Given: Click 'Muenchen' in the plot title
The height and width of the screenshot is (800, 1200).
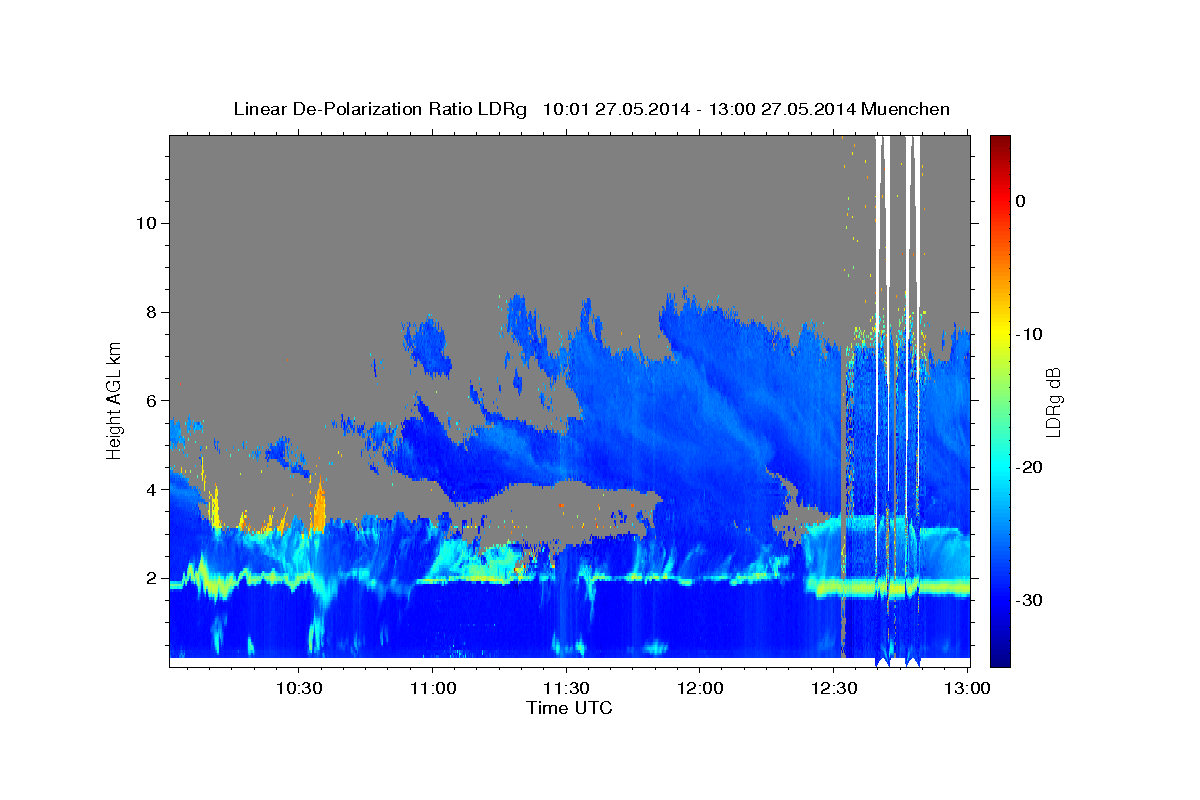Looking at the screenshot, I should click(x=905, y=109).
